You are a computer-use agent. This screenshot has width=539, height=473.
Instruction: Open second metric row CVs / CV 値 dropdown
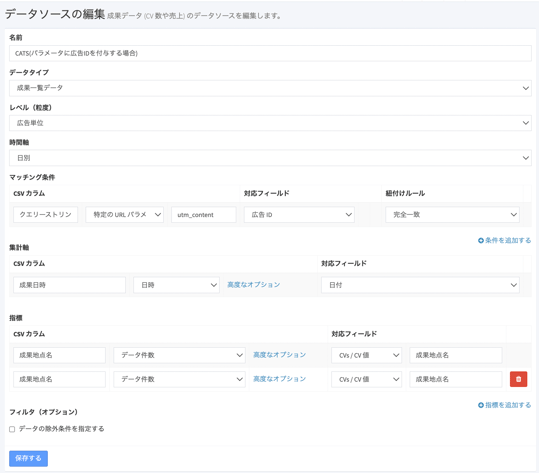[x=366, y=379]
